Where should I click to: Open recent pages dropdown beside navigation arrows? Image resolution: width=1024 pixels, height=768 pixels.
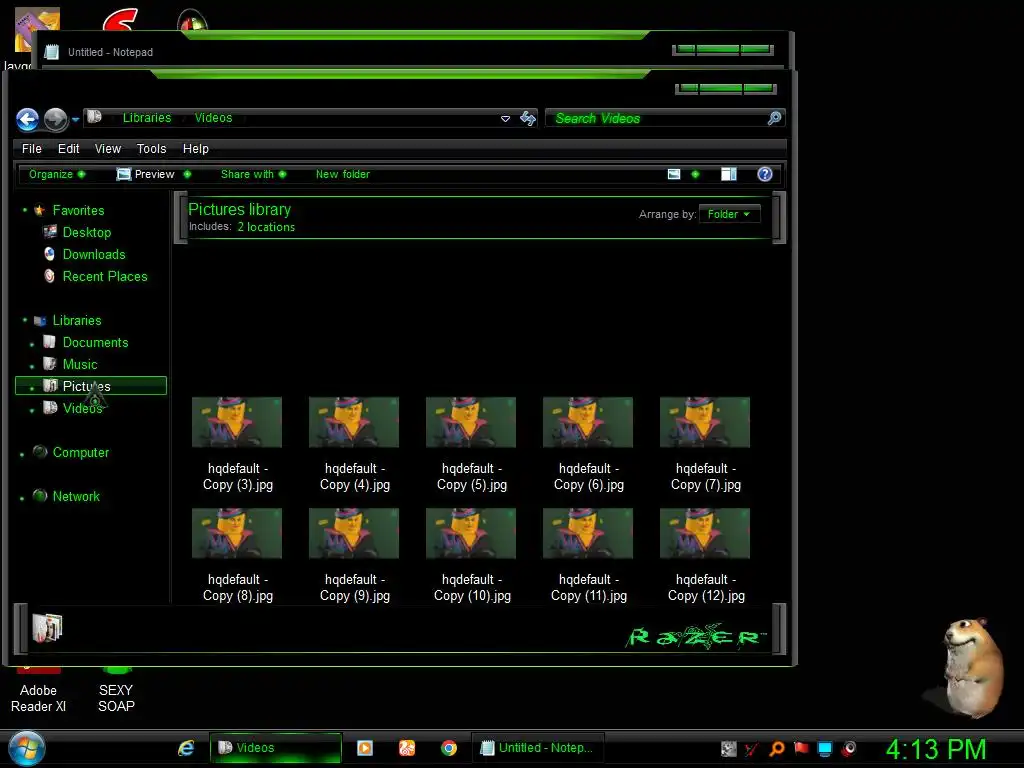75,120
